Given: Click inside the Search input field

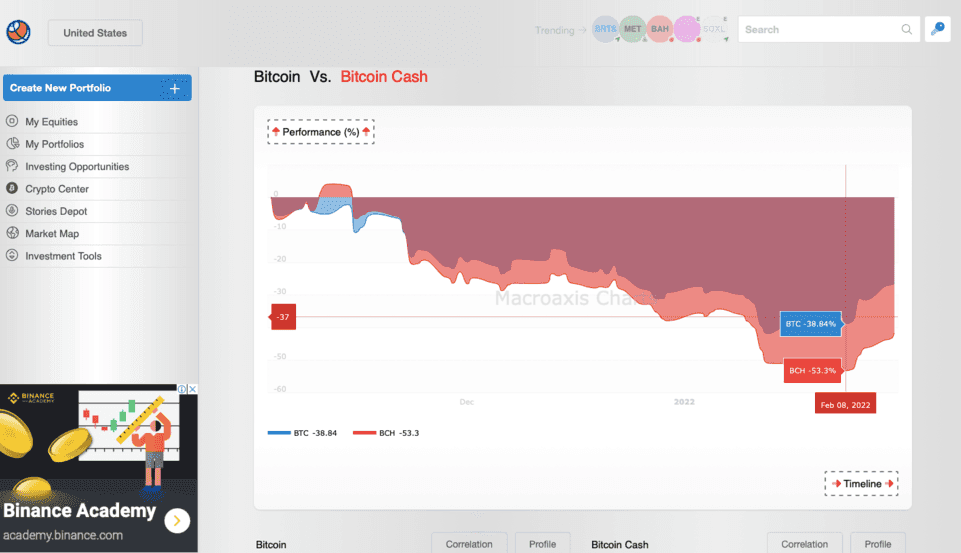Looking at the screenshot, I should [x=820, y=30].
